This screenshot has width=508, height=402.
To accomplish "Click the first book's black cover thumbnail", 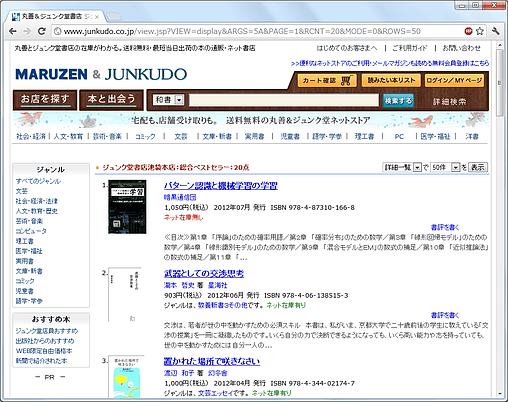I will click(127, 207).
